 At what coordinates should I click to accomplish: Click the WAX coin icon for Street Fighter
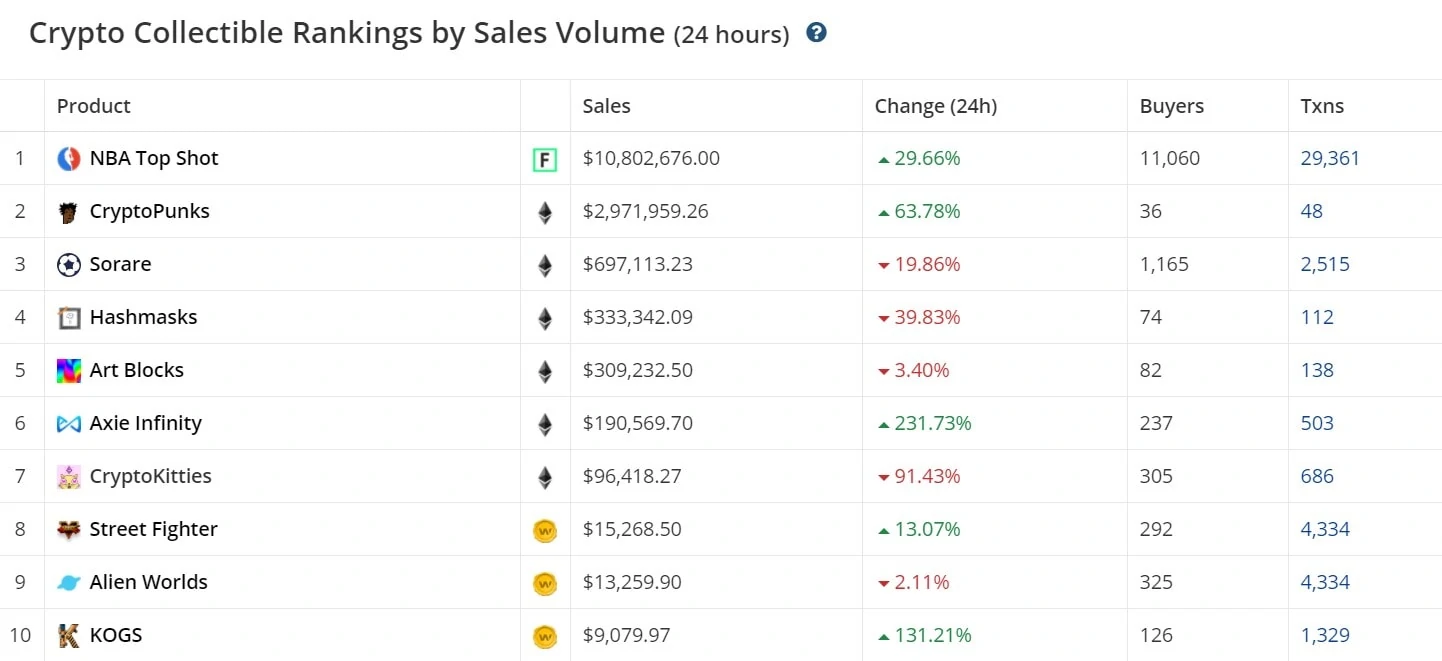545,530
